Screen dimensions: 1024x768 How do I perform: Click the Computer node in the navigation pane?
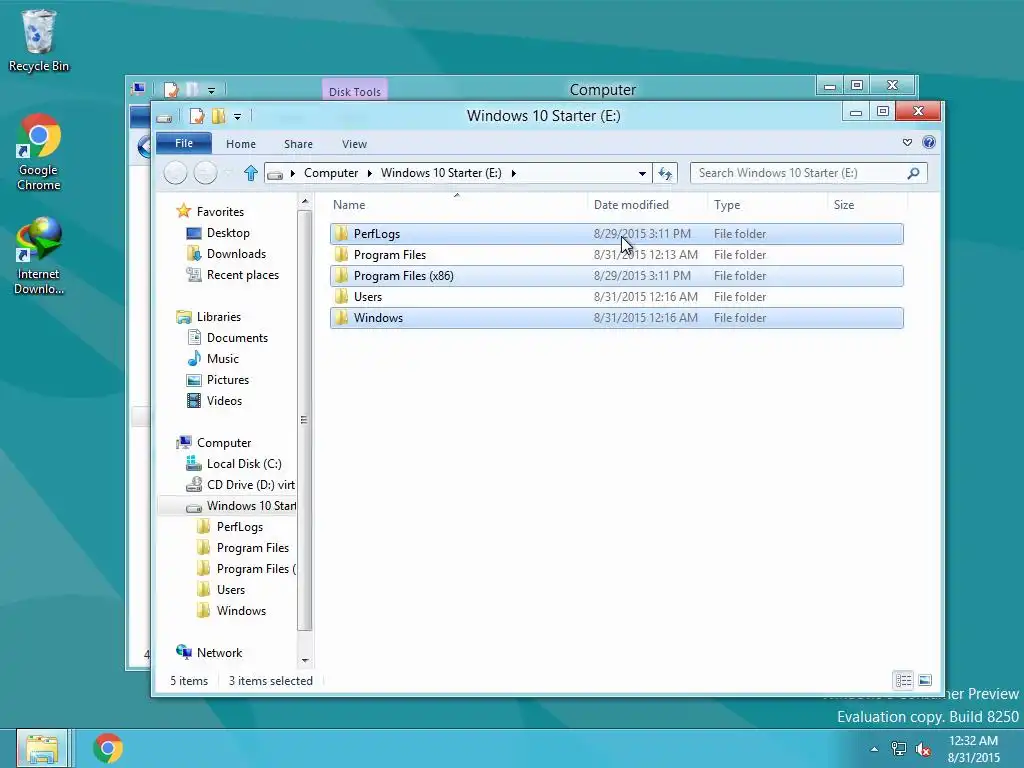pos(224,443)
